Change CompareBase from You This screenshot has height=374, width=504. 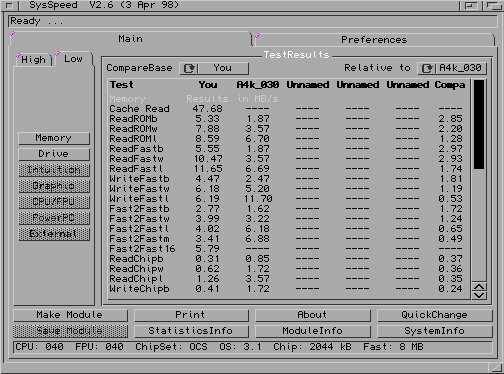214,68
